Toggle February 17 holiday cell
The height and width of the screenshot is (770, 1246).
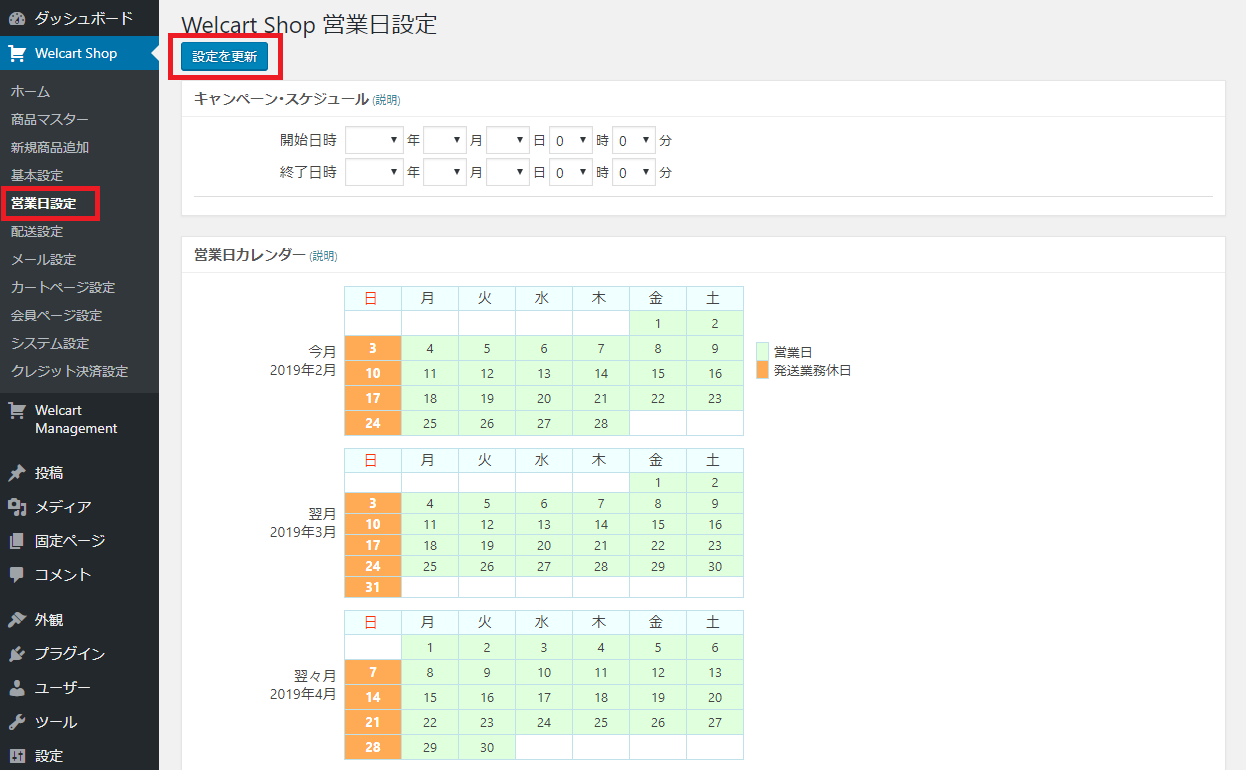(x=373, y=398)
